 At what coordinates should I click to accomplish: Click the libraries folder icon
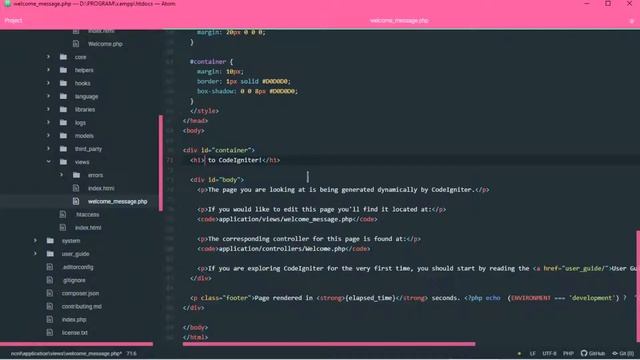tap(63, 109)
